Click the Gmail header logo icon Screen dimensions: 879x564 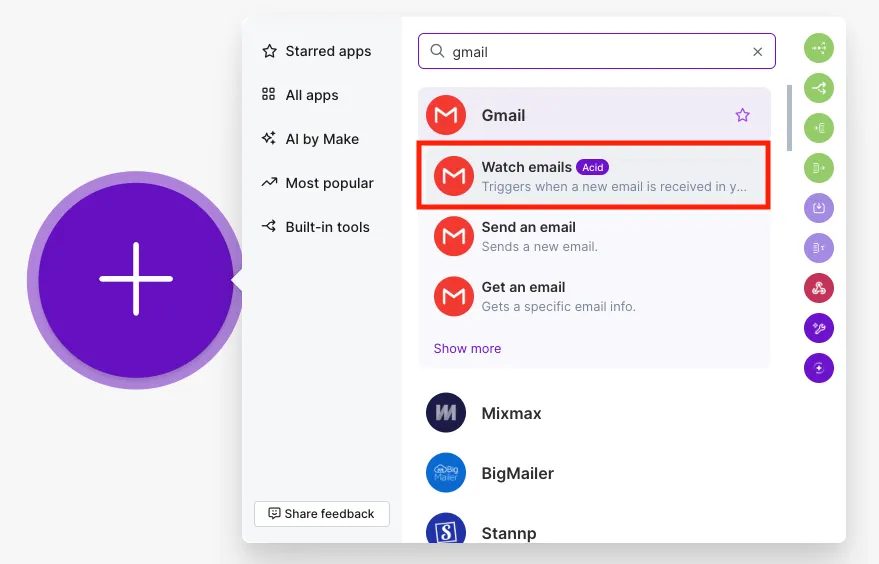[x=446, y=115]
